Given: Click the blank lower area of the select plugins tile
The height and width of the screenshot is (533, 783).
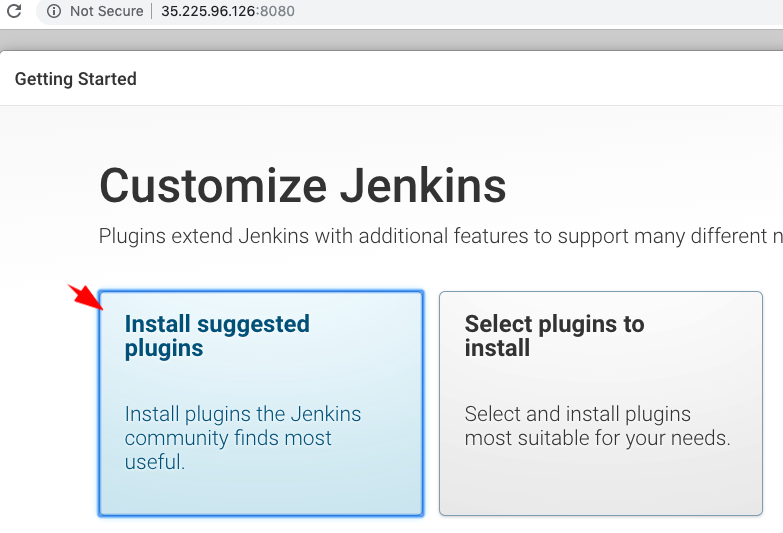Looking at the screenshot, I should pyautogui.click(x=600, y=485).
